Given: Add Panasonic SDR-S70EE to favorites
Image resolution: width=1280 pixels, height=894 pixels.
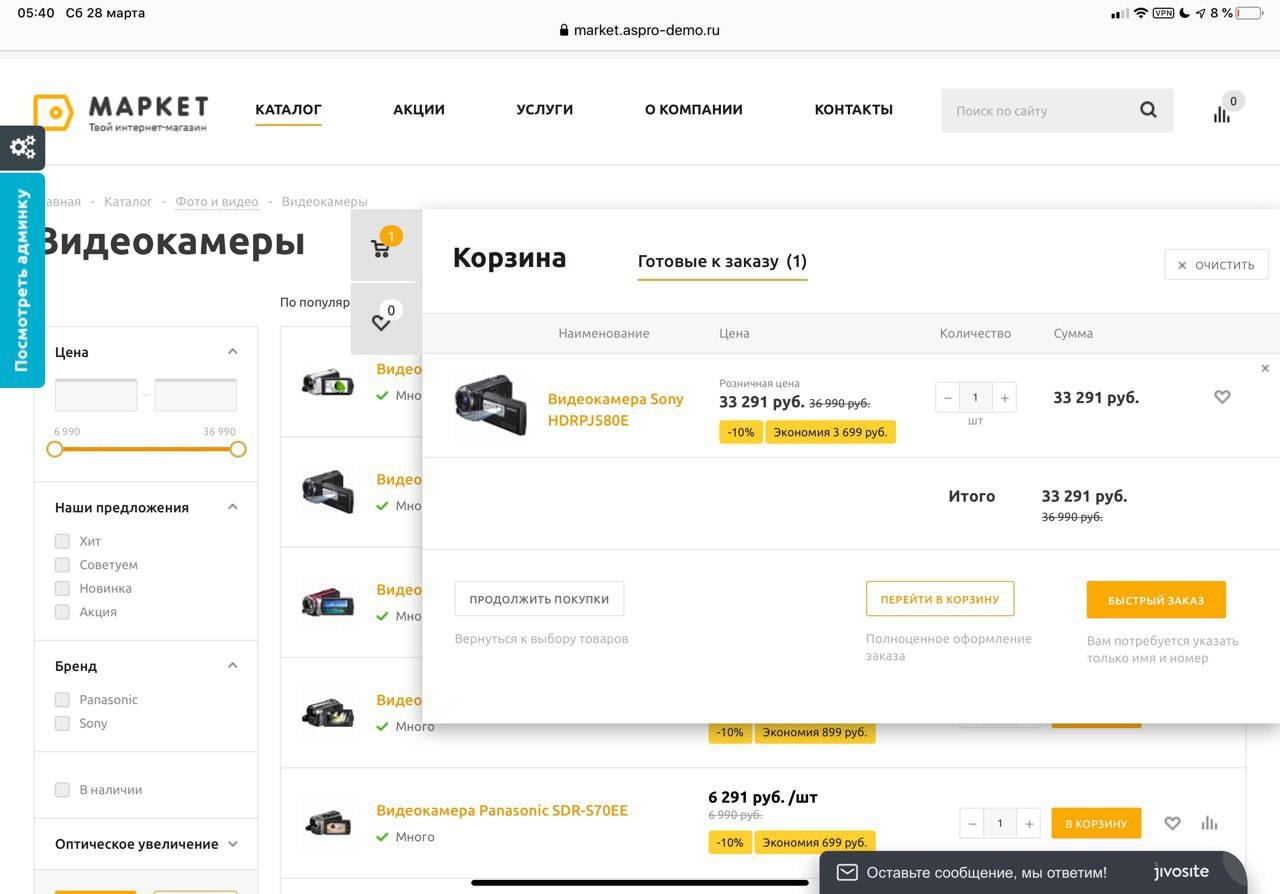Looking at the screenshot, I should [x=1173, y=823].
